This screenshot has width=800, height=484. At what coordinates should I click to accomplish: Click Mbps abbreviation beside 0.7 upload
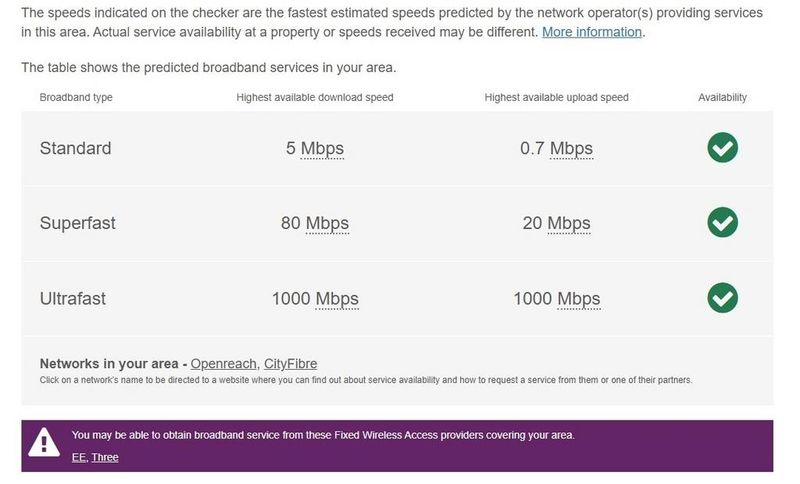click(571, 149)
